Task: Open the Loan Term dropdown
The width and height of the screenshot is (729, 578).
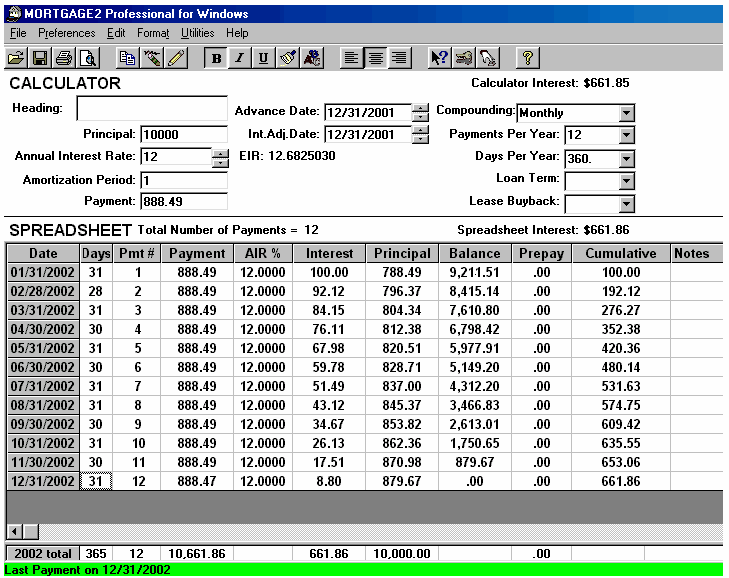Action: coord(626,181)
